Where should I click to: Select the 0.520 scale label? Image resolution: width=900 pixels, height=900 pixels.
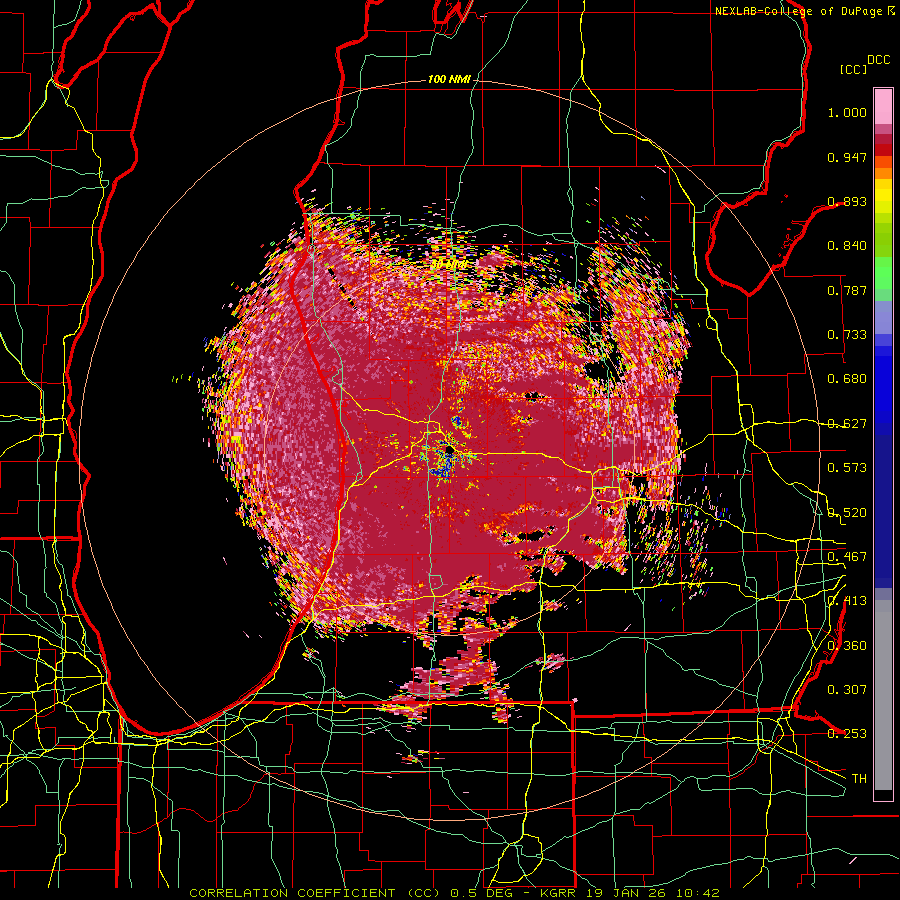coord(847,513)
